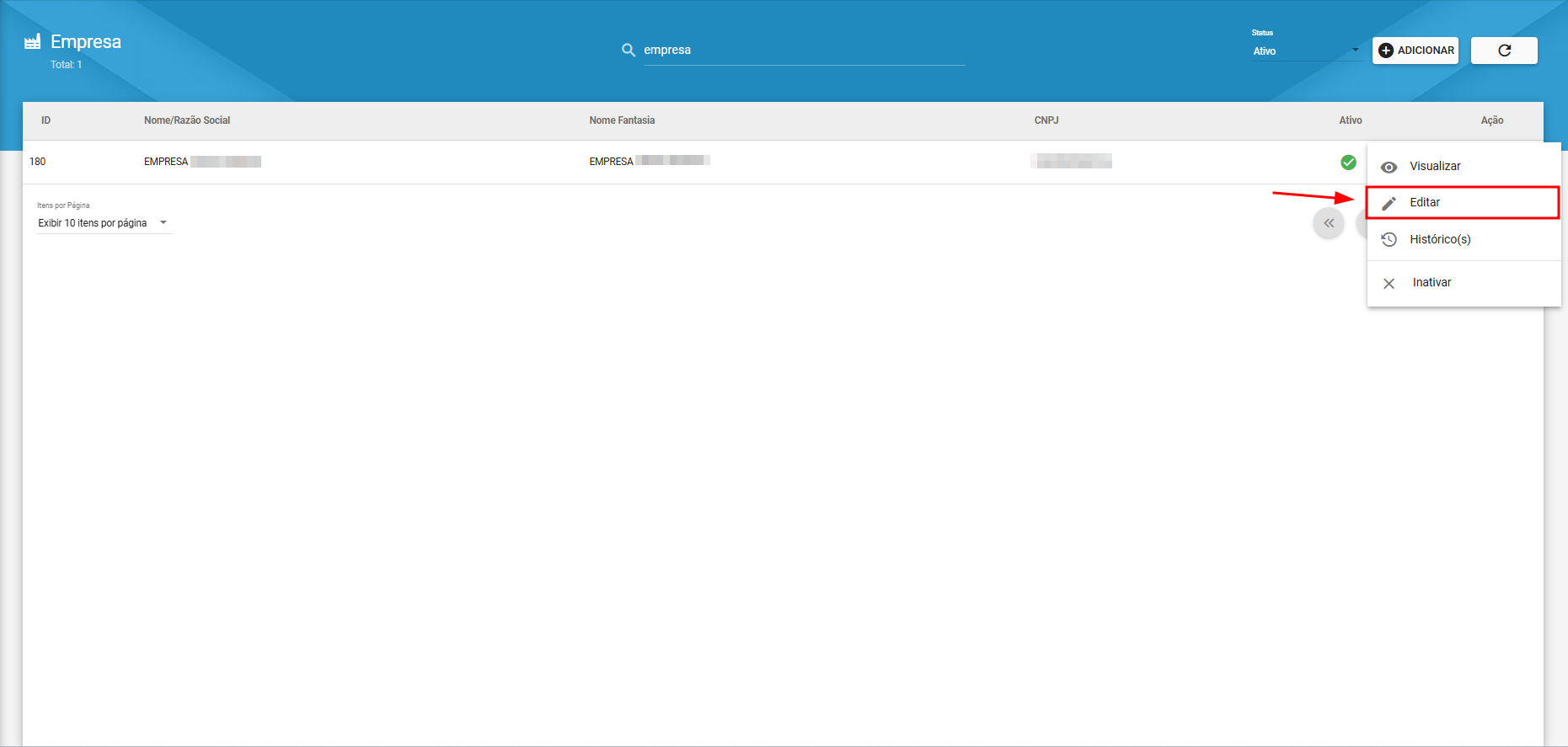Click the ID cell 180

point(38,162)
